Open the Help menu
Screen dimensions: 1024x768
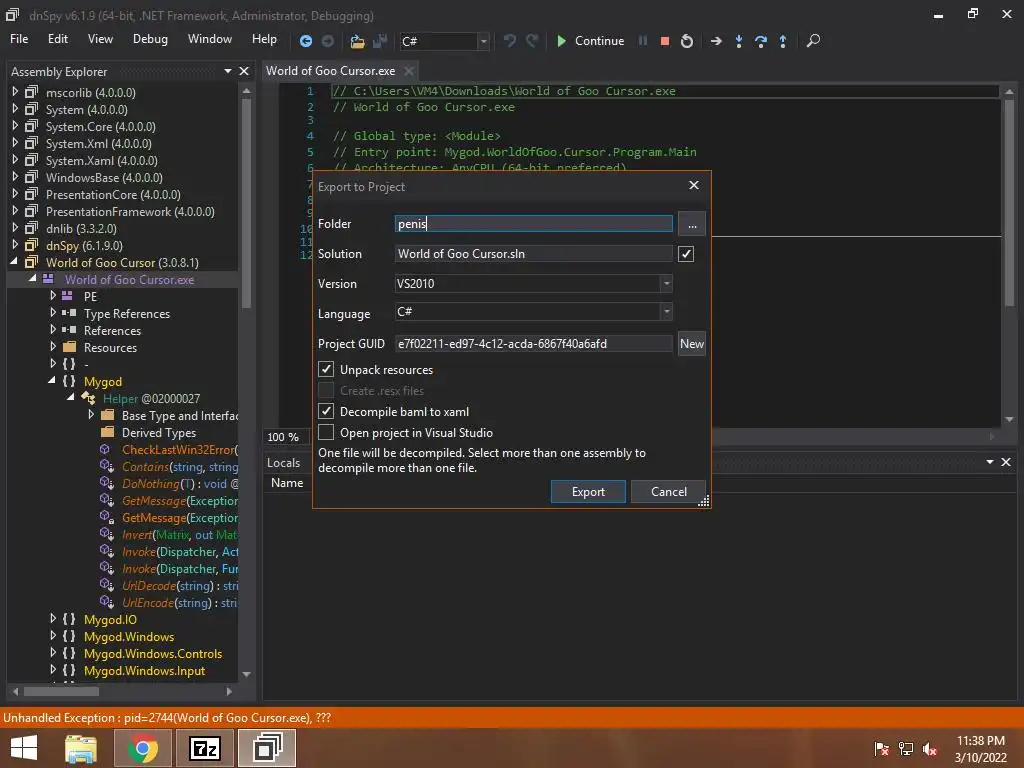[264, 39]
